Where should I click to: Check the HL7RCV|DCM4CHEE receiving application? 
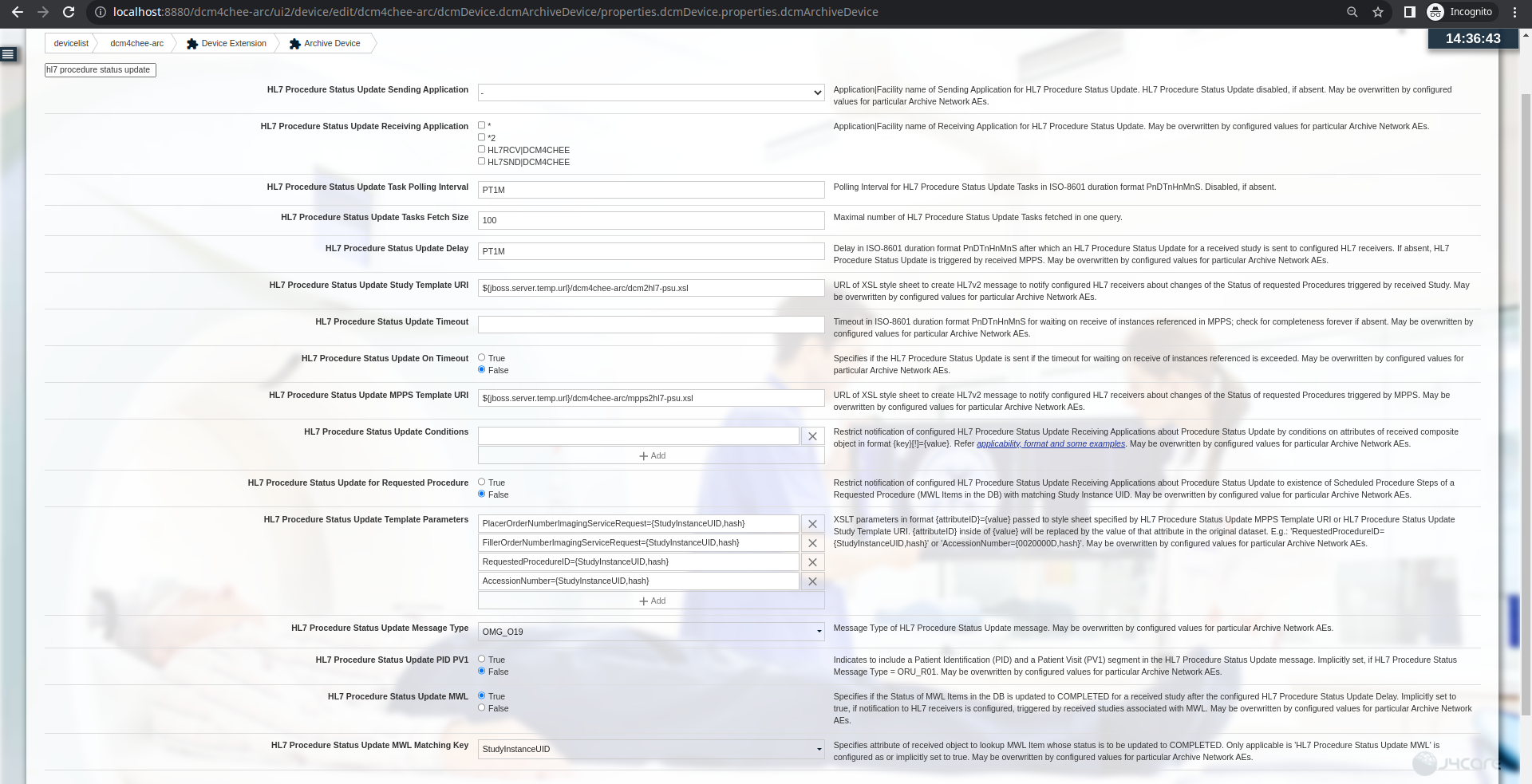(482, 148)
